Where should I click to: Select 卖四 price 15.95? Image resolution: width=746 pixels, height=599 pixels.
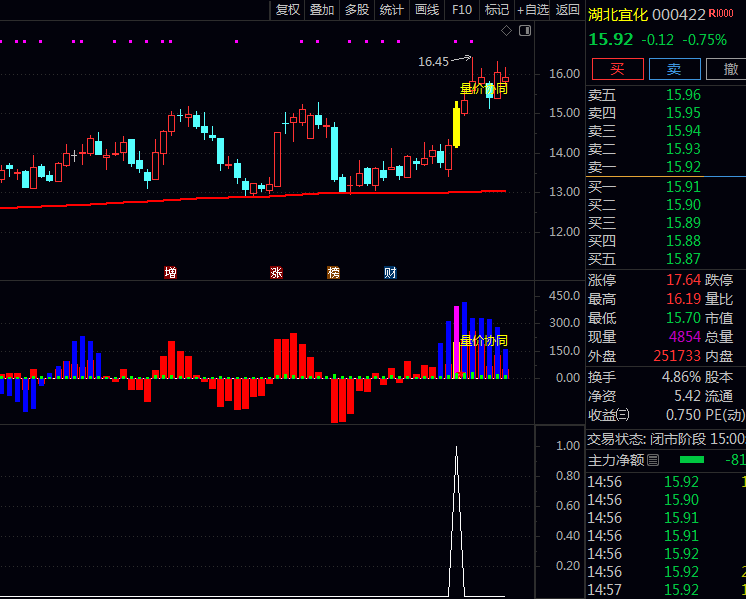683,113
